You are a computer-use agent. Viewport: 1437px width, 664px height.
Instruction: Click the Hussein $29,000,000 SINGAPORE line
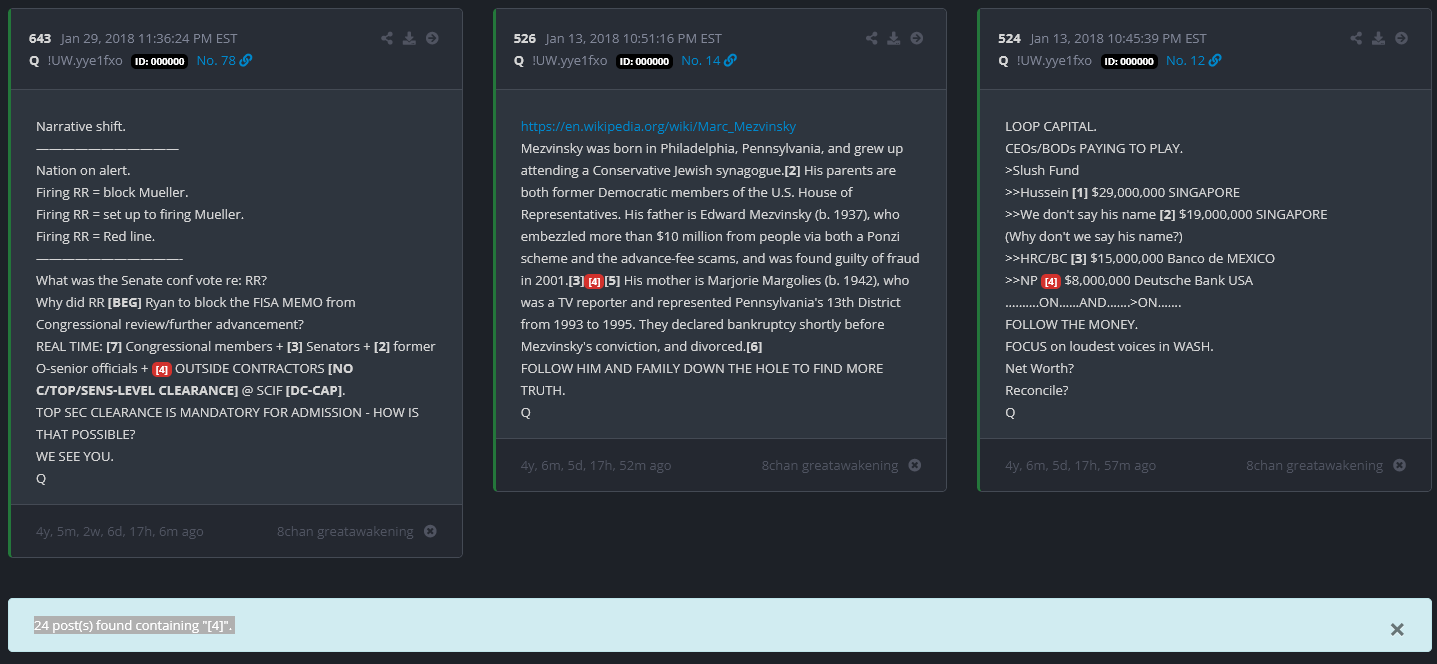point(1122,192)
